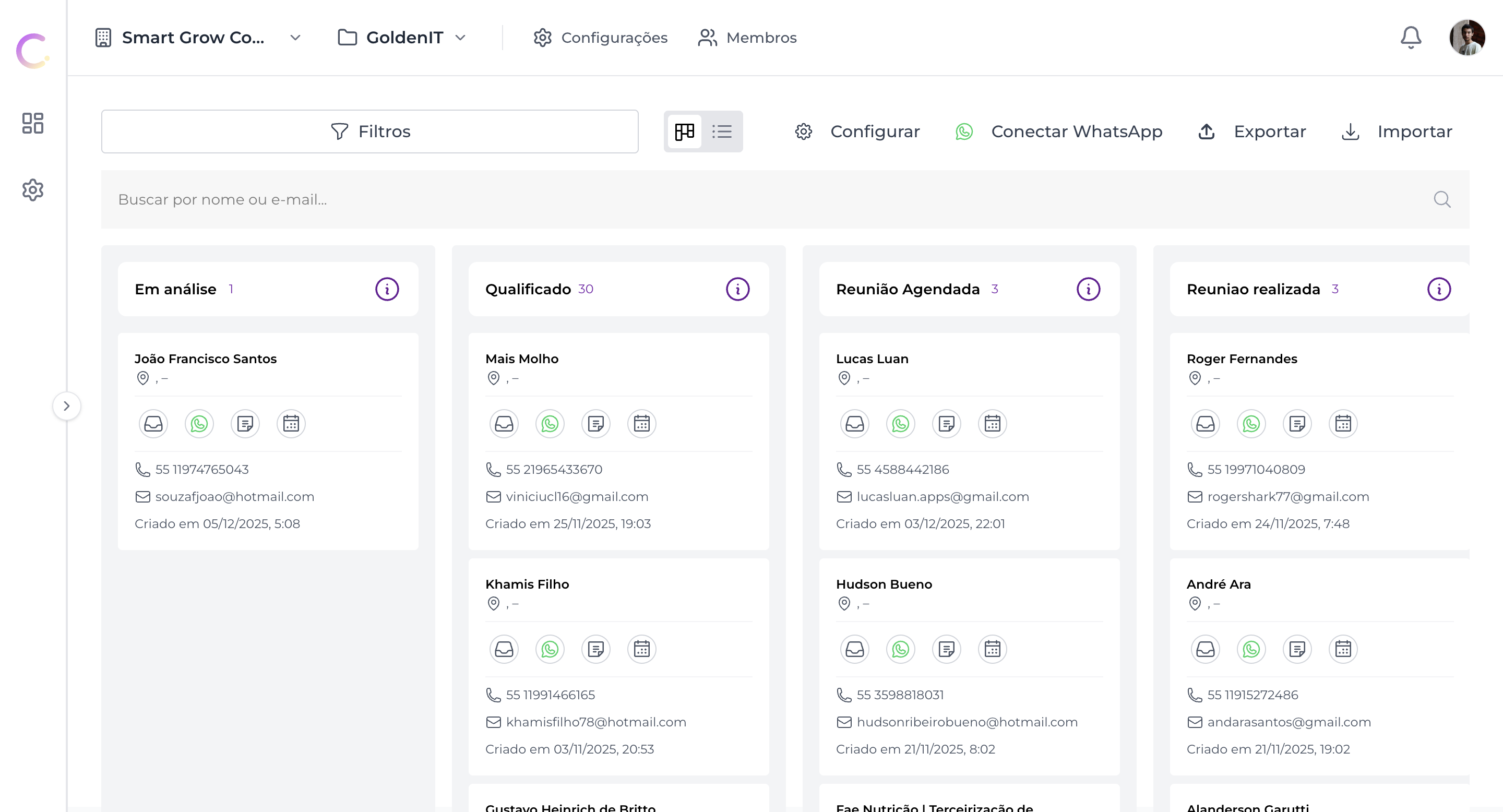Click inbox icon on Mais Molho card
This screenshot has width=1503, height=812.
pyautogui.click(x=504, y=424)
